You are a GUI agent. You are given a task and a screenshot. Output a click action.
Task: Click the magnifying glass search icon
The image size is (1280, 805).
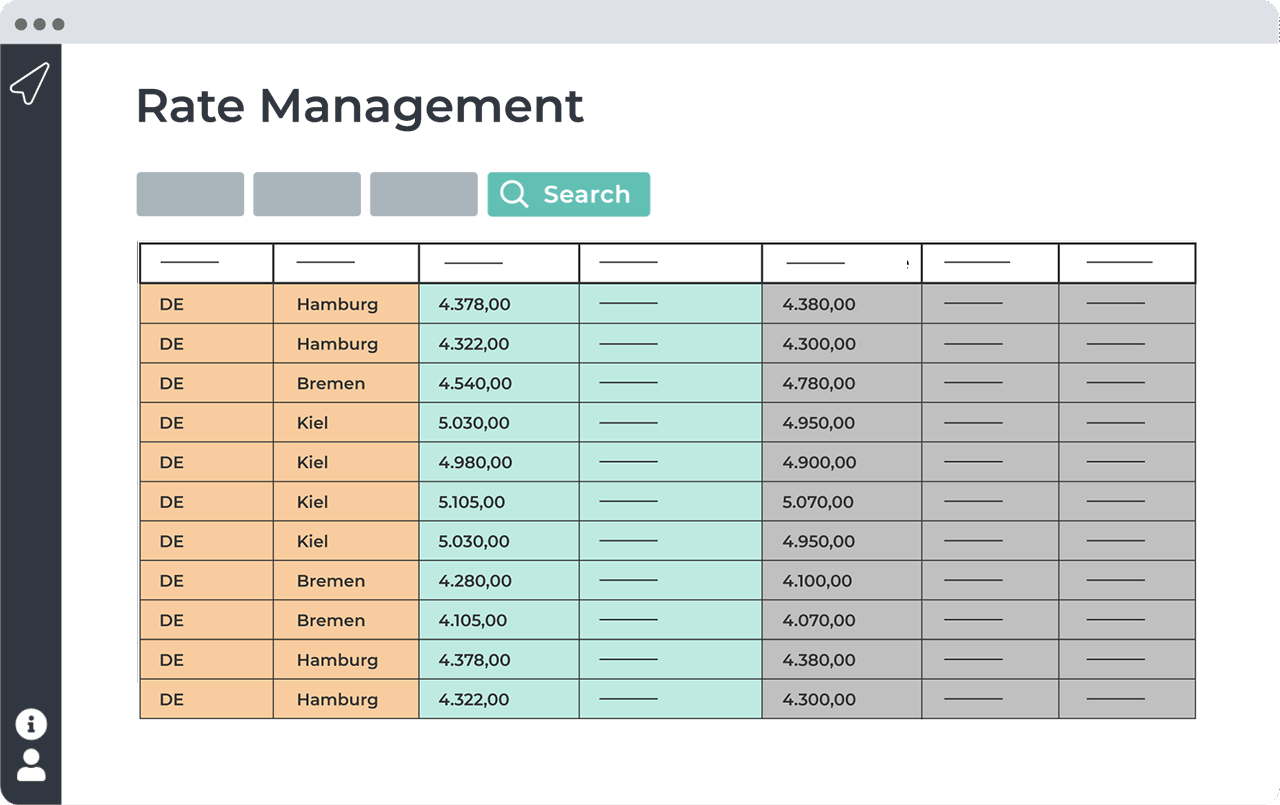click(514, 194)
